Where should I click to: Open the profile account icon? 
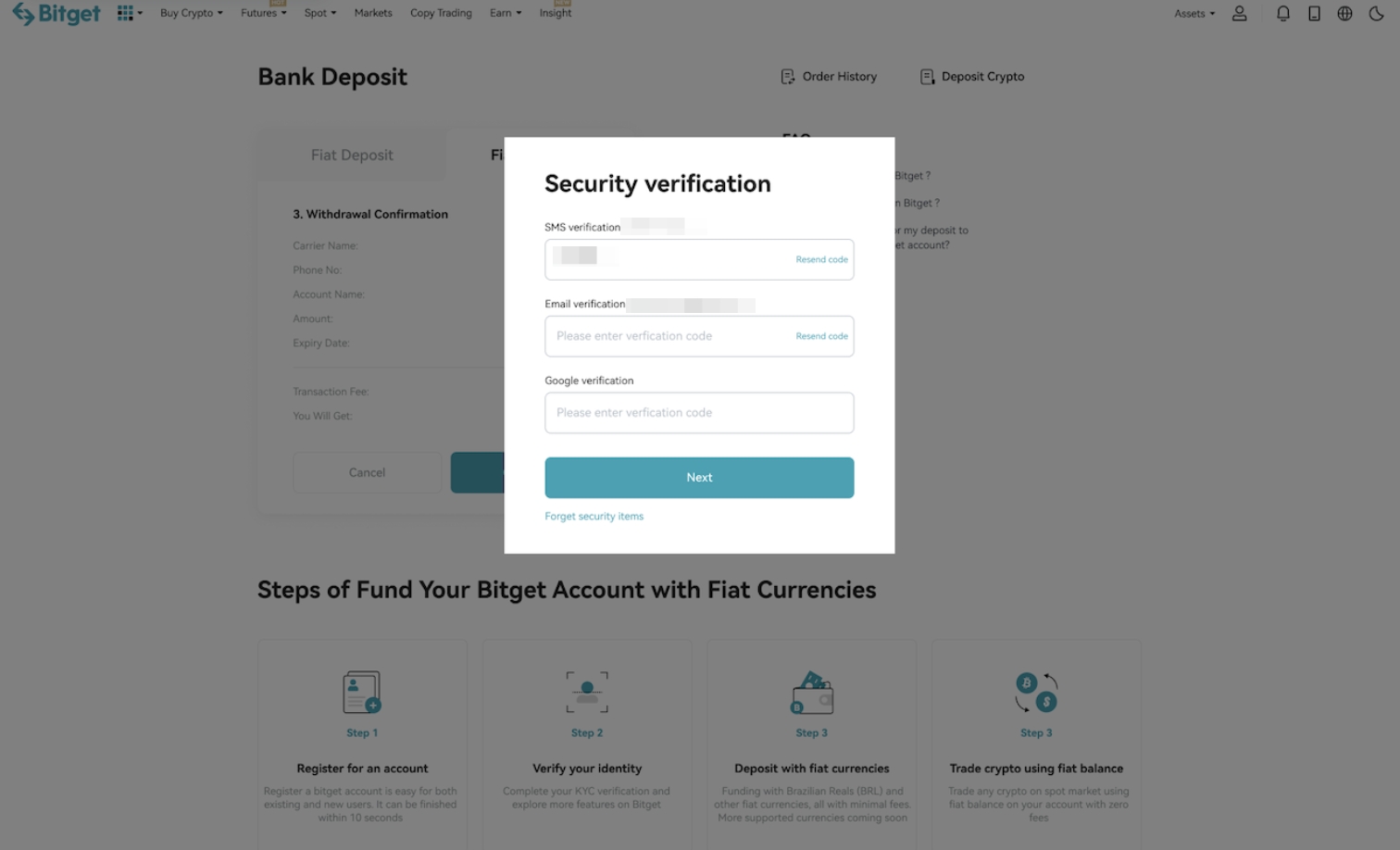click(x=1239, y=13)
